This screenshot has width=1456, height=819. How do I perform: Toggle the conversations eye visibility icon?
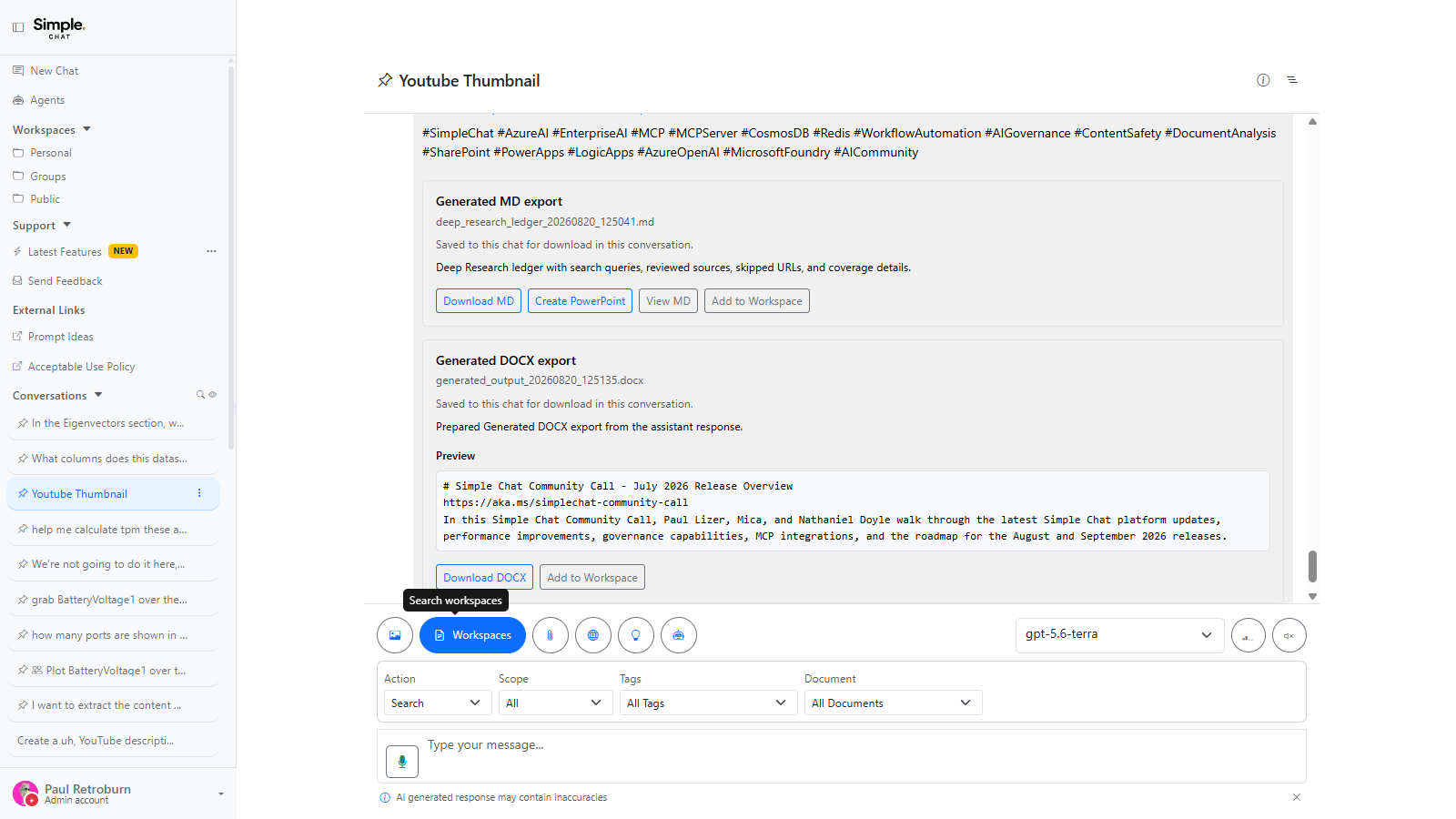(x=213, y=395)
